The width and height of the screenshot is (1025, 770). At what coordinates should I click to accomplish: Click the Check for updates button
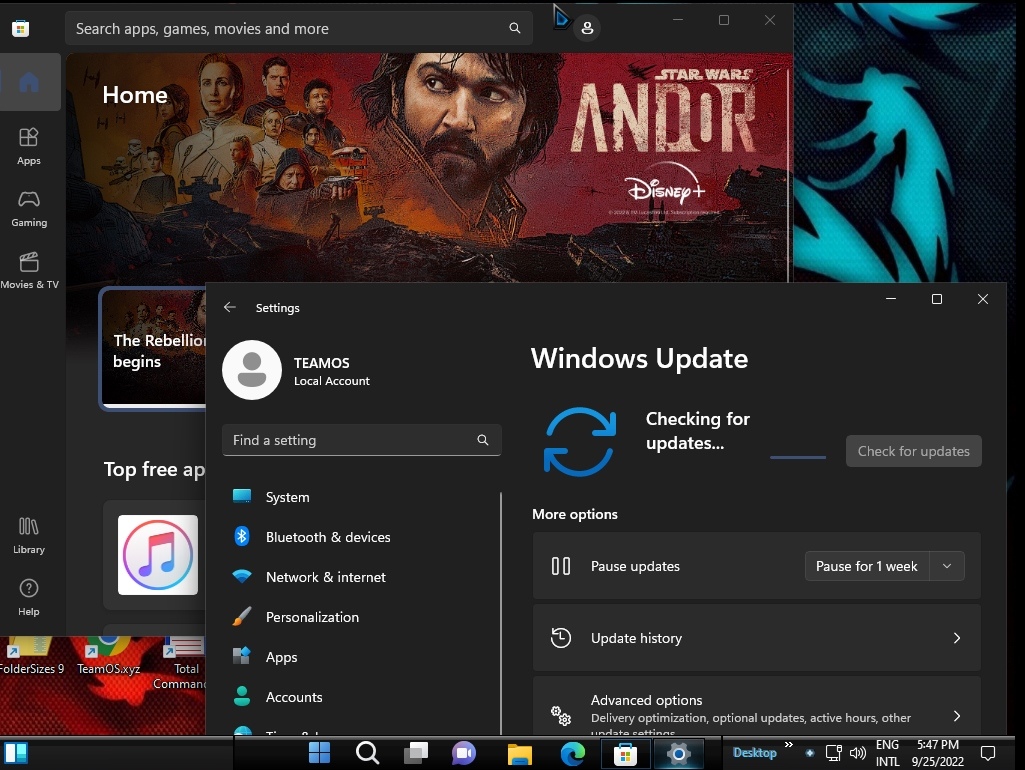(913, 451)
